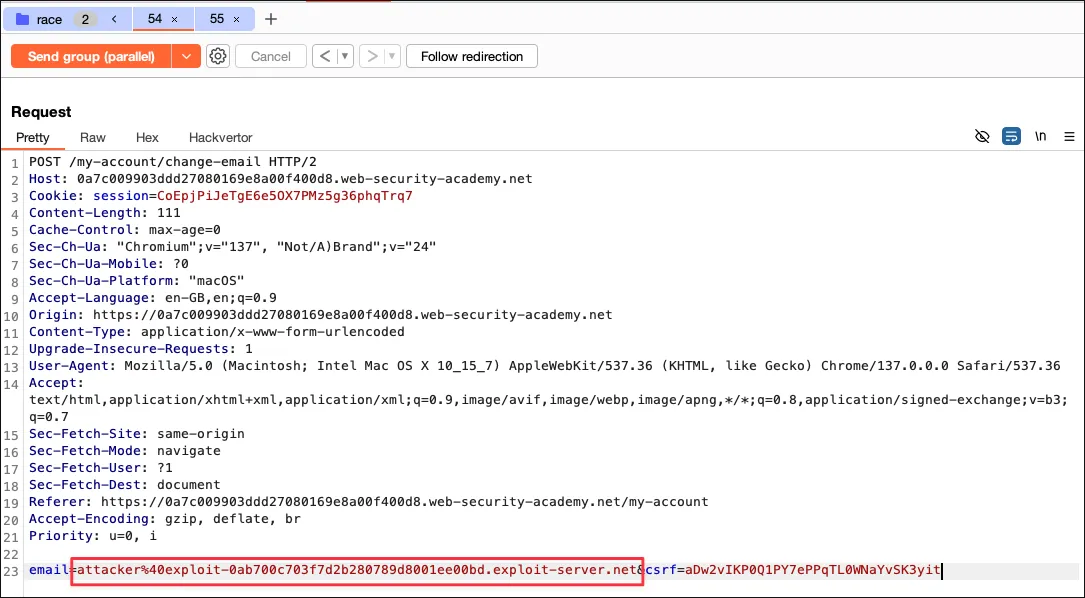Image resolution: width=1085 pixels, height=598 pixels.
Task: Switch to the Raw view tab
Action: point(93,137)
